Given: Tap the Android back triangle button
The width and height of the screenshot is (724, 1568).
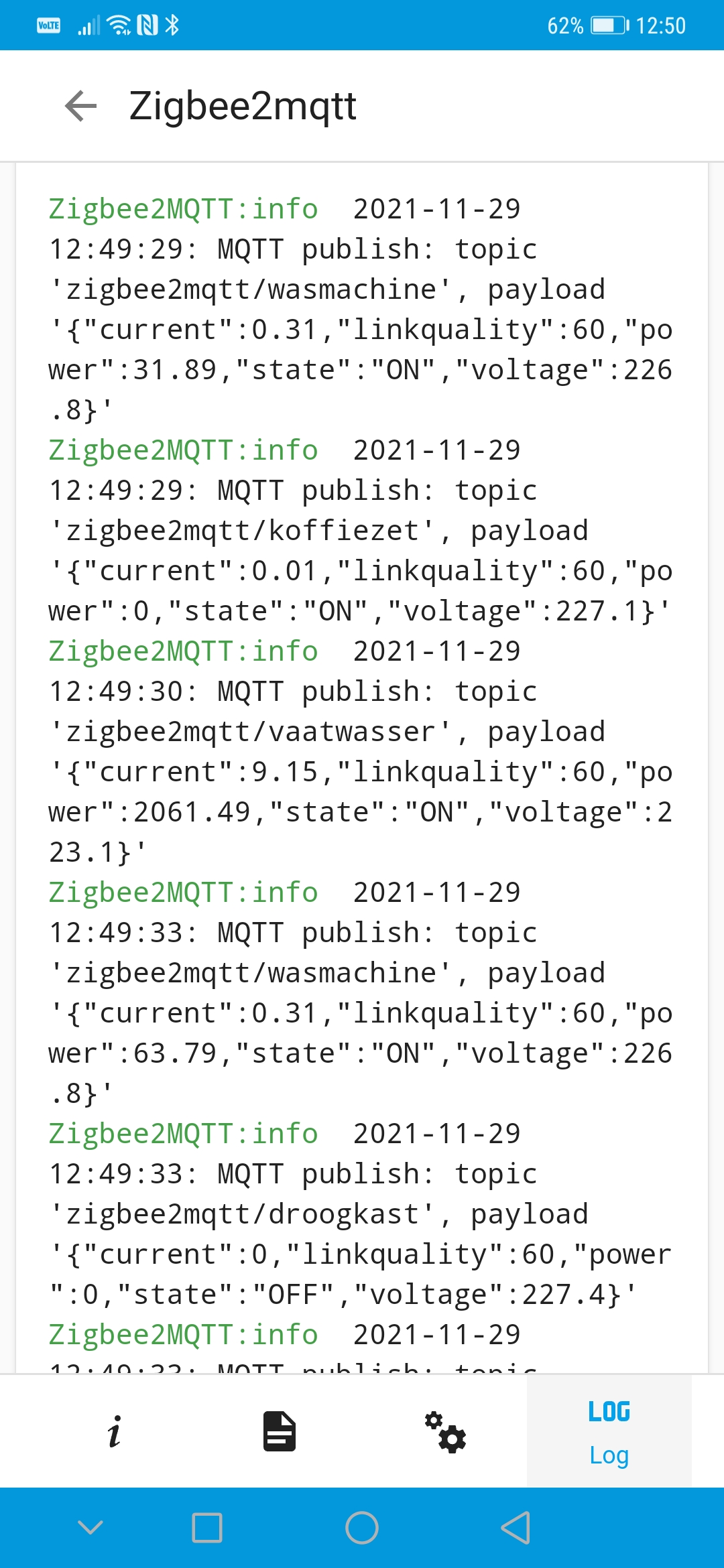Looking at the screenshot, I should [x=516, y=1528].
